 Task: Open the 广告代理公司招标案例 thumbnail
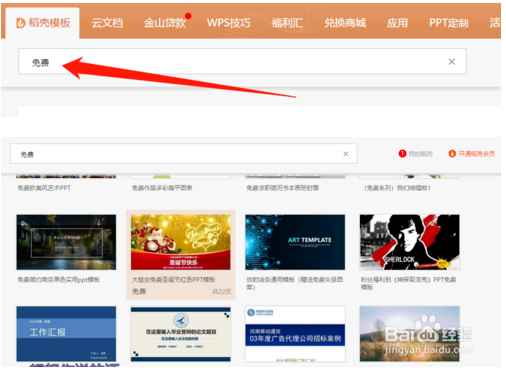click(x=295, y=334)
